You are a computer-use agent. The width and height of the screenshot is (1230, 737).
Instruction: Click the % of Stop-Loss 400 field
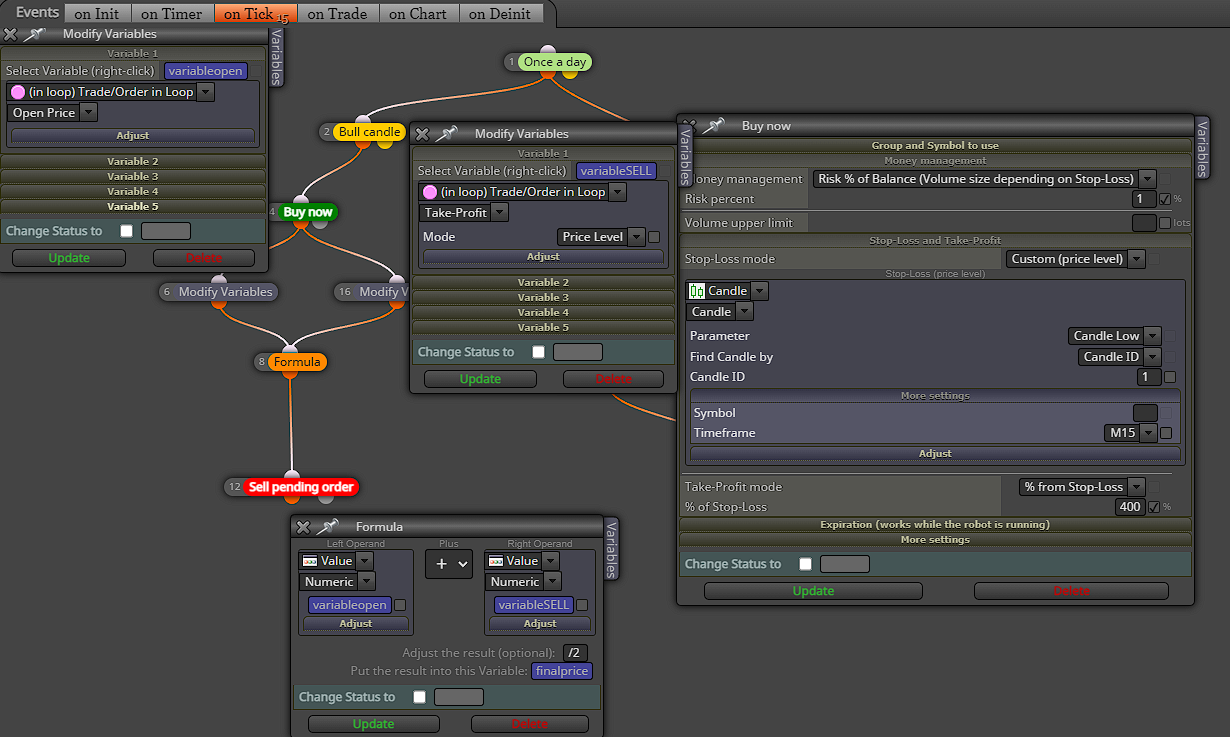click(1130, 507)
